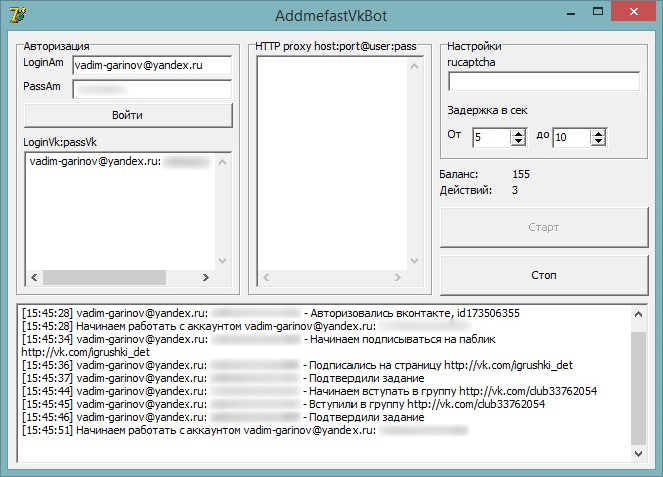Image resolution: width=663 pixels, height=477 pixels.
Task: Click the Баланс value 155
Action: pyautogui.click(x=521, y=174)
